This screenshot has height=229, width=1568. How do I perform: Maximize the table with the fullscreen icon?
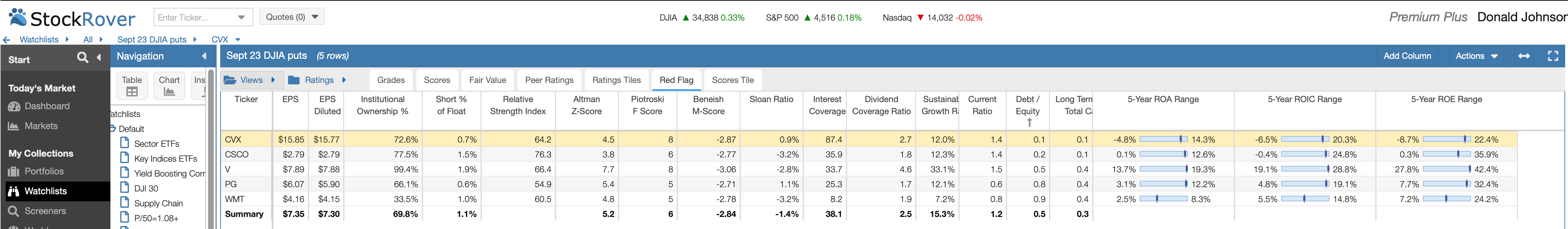1553,56
